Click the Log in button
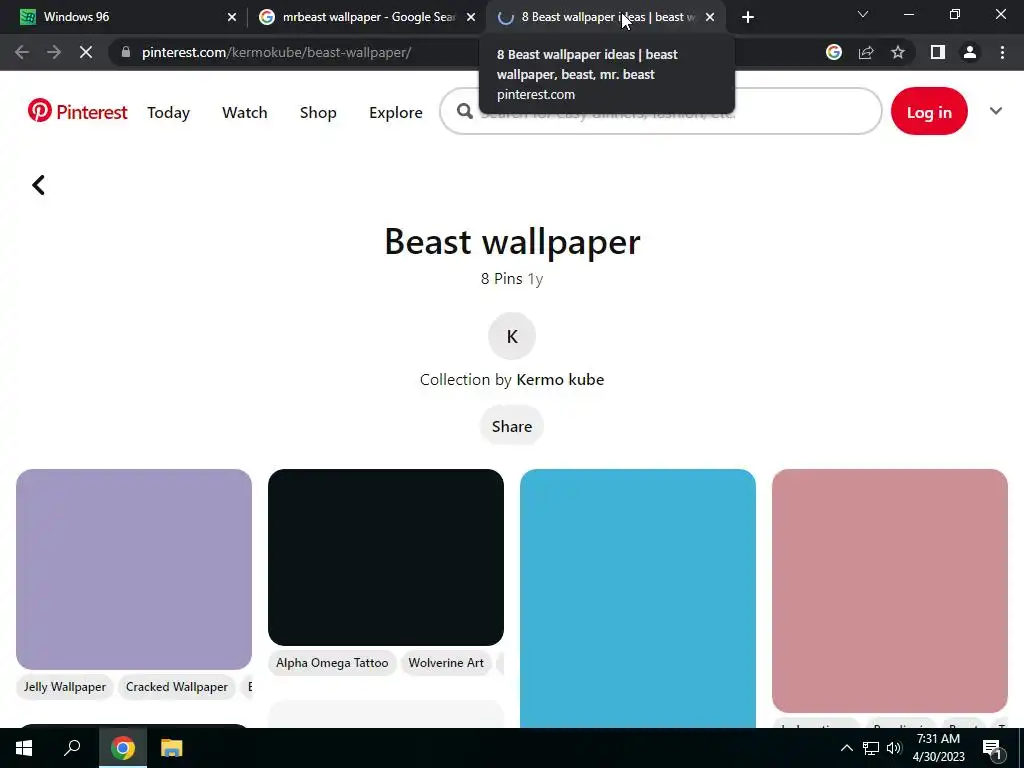 [929, 112]
